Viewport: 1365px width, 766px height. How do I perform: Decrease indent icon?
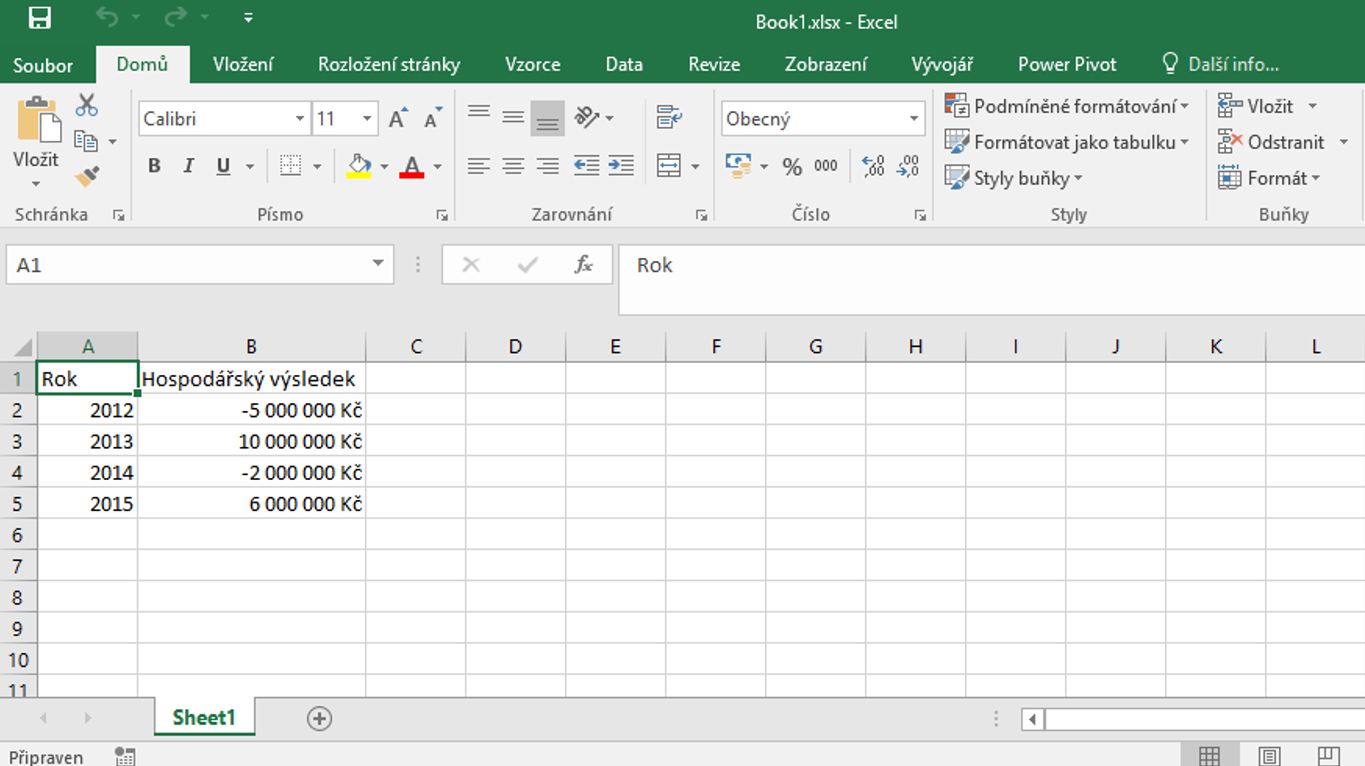pyautogui.click(x=587, y=166)
